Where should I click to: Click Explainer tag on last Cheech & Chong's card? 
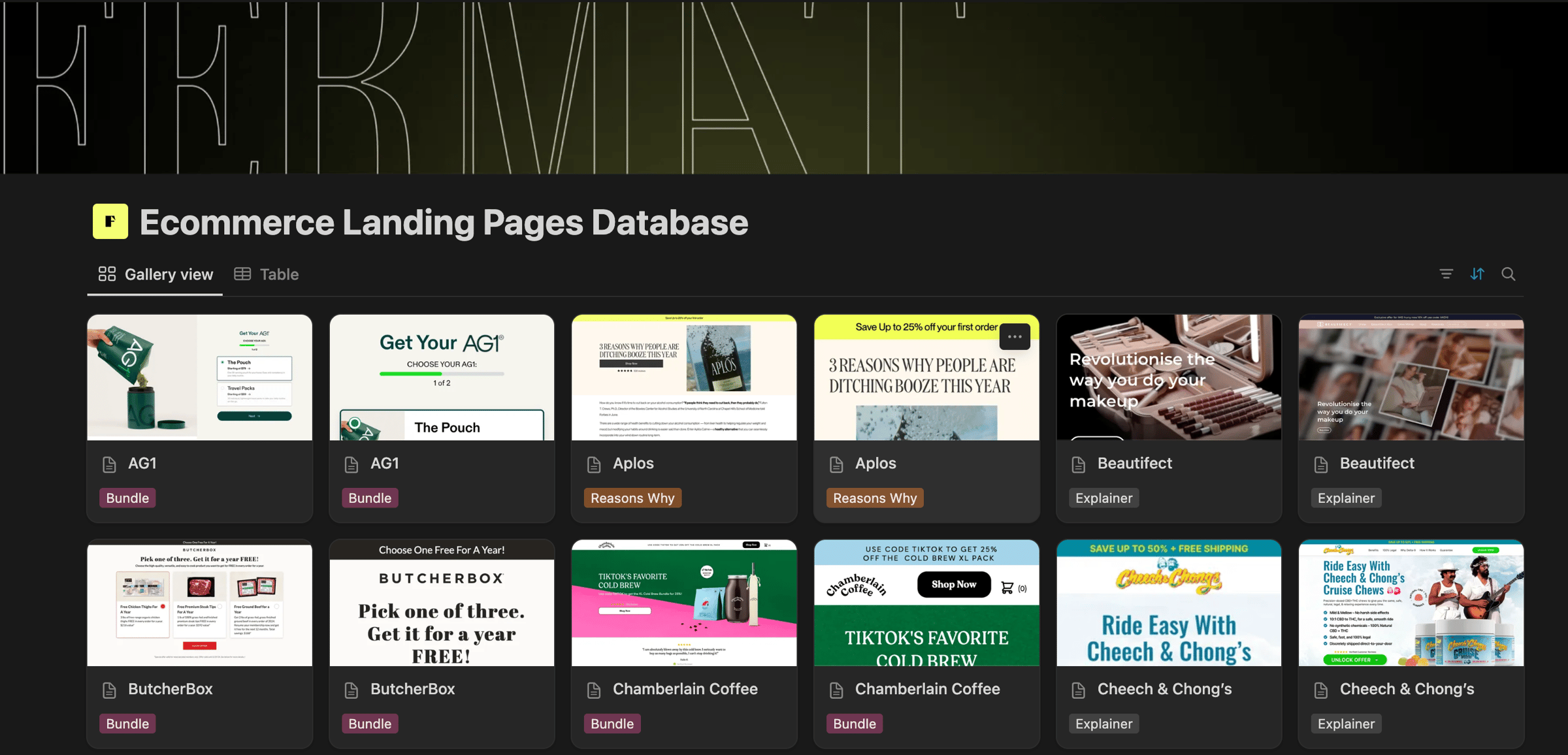(x=1347, y=724)
